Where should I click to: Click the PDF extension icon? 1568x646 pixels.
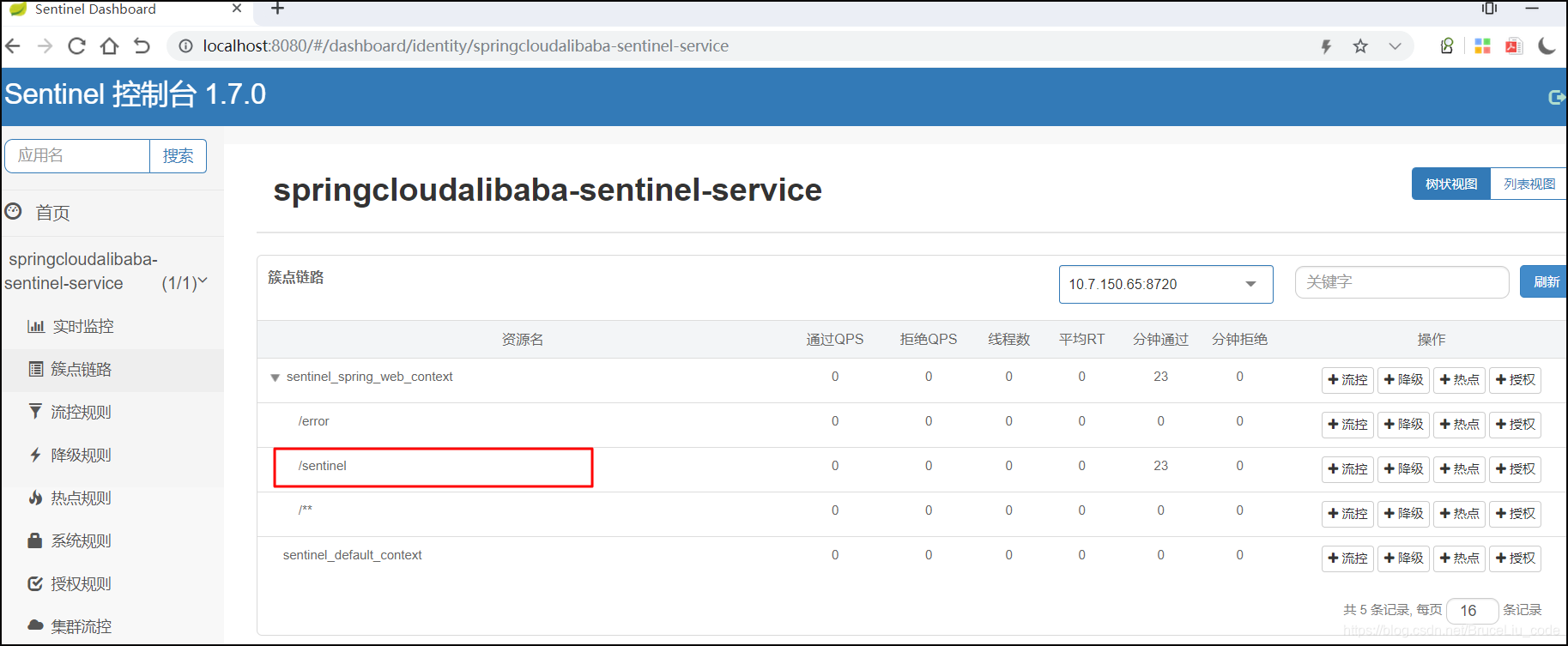point(1514,46)
